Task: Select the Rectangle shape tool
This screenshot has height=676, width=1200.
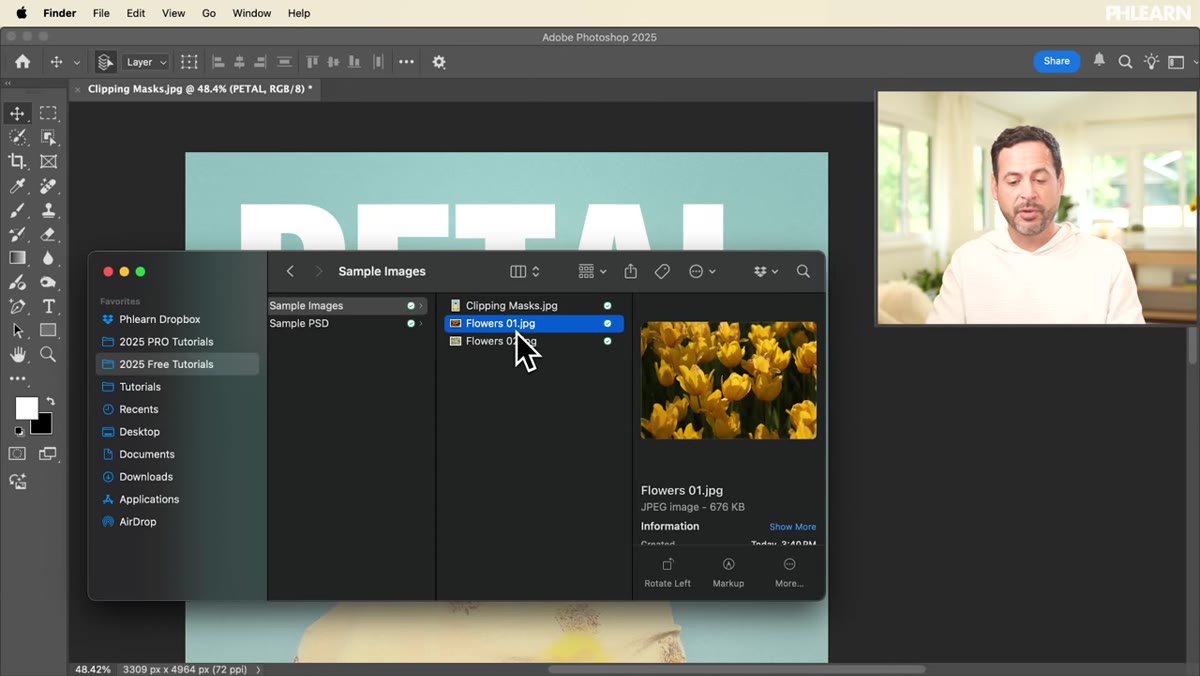Action: click(48, 330)
